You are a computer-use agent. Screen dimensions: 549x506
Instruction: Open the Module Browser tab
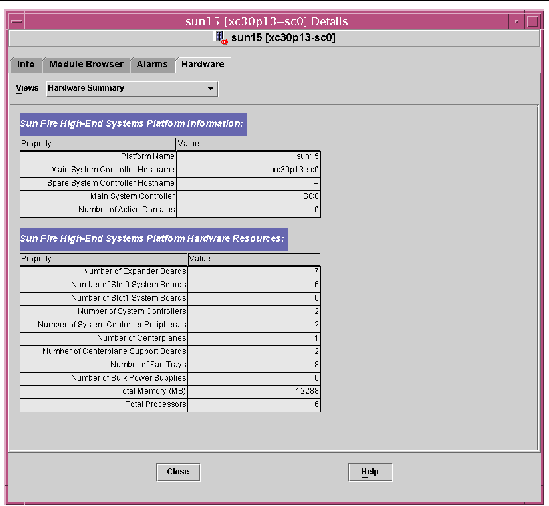(86, 64)
